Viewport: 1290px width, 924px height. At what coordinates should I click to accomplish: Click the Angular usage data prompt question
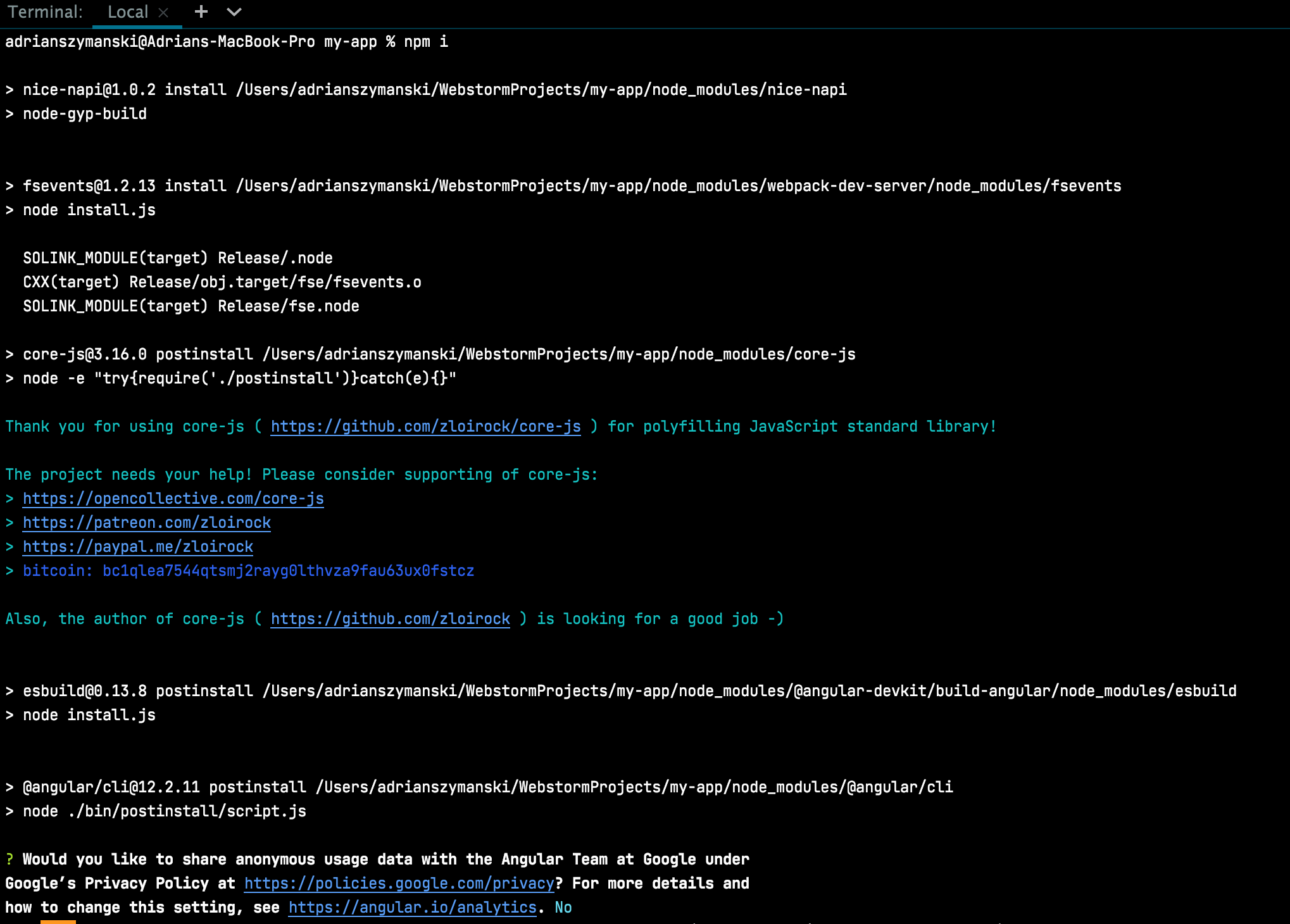coord(377,859)
